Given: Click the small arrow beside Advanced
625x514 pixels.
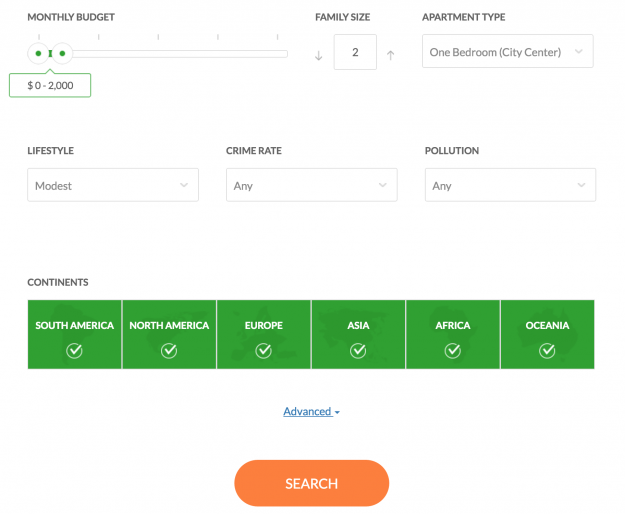Looking at the screenshot, I should click(x=337, y=413).
